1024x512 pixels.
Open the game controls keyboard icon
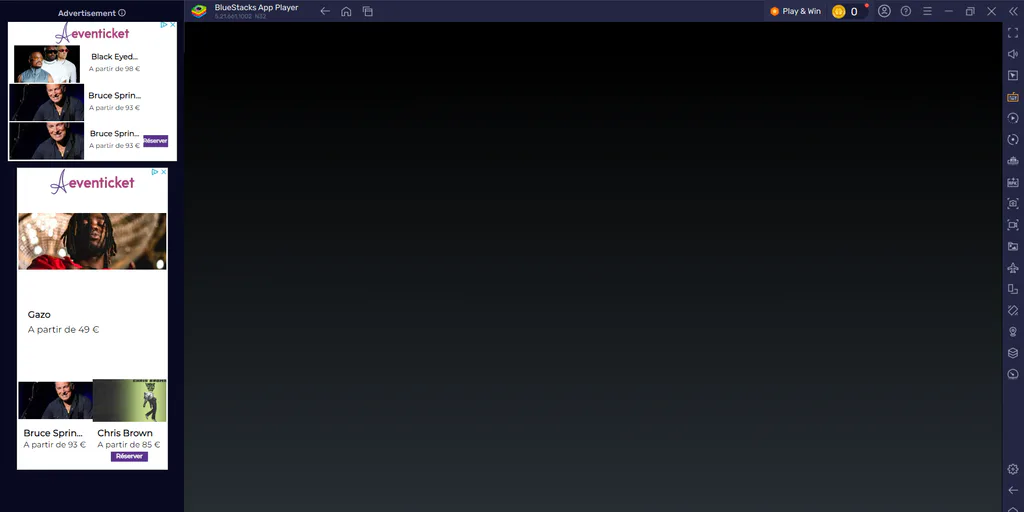pyautogui.click(x=1013, y=97)
